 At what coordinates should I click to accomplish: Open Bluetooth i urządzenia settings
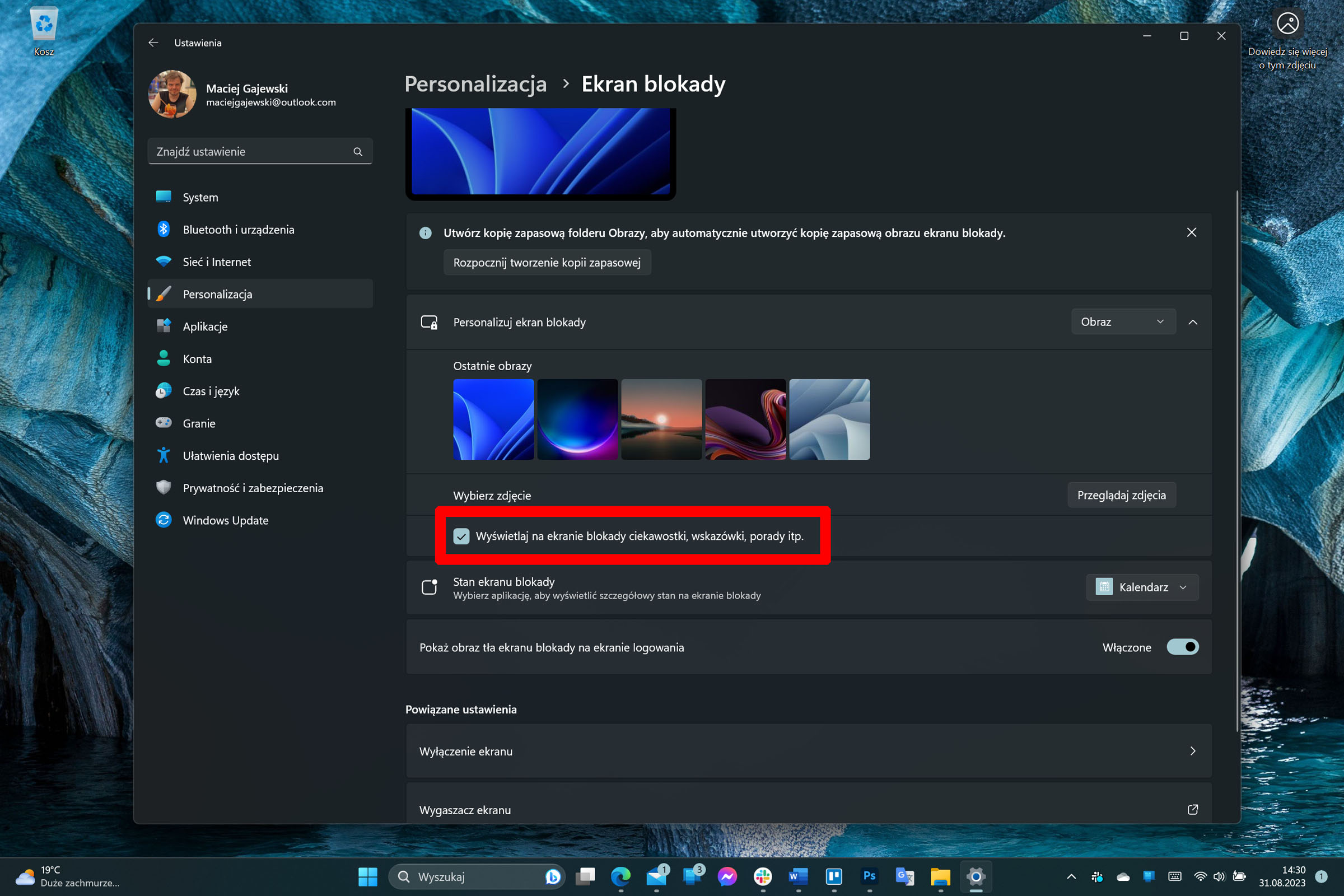(260, 229)
